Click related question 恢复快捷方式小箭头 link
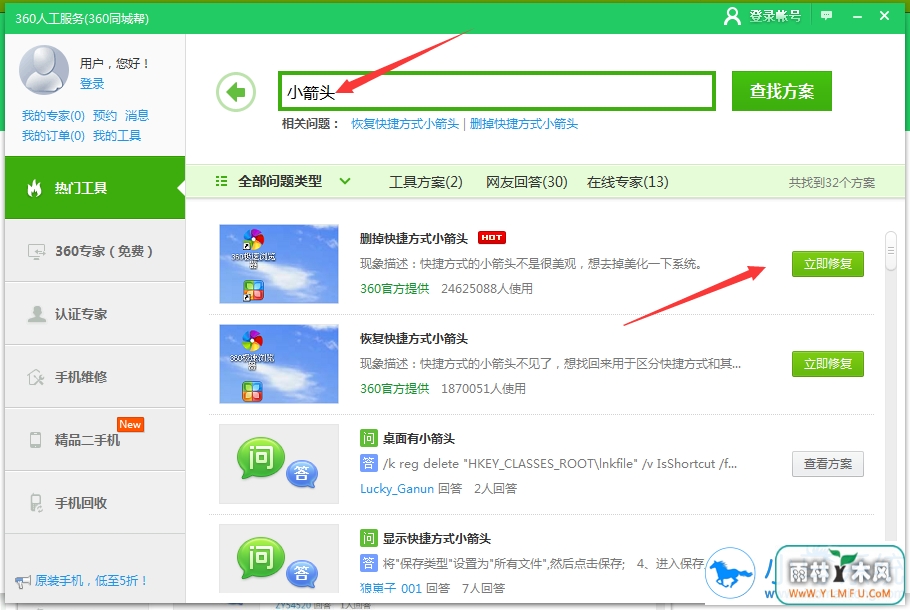This screenshot has height=610, width=910. (405, 124)
